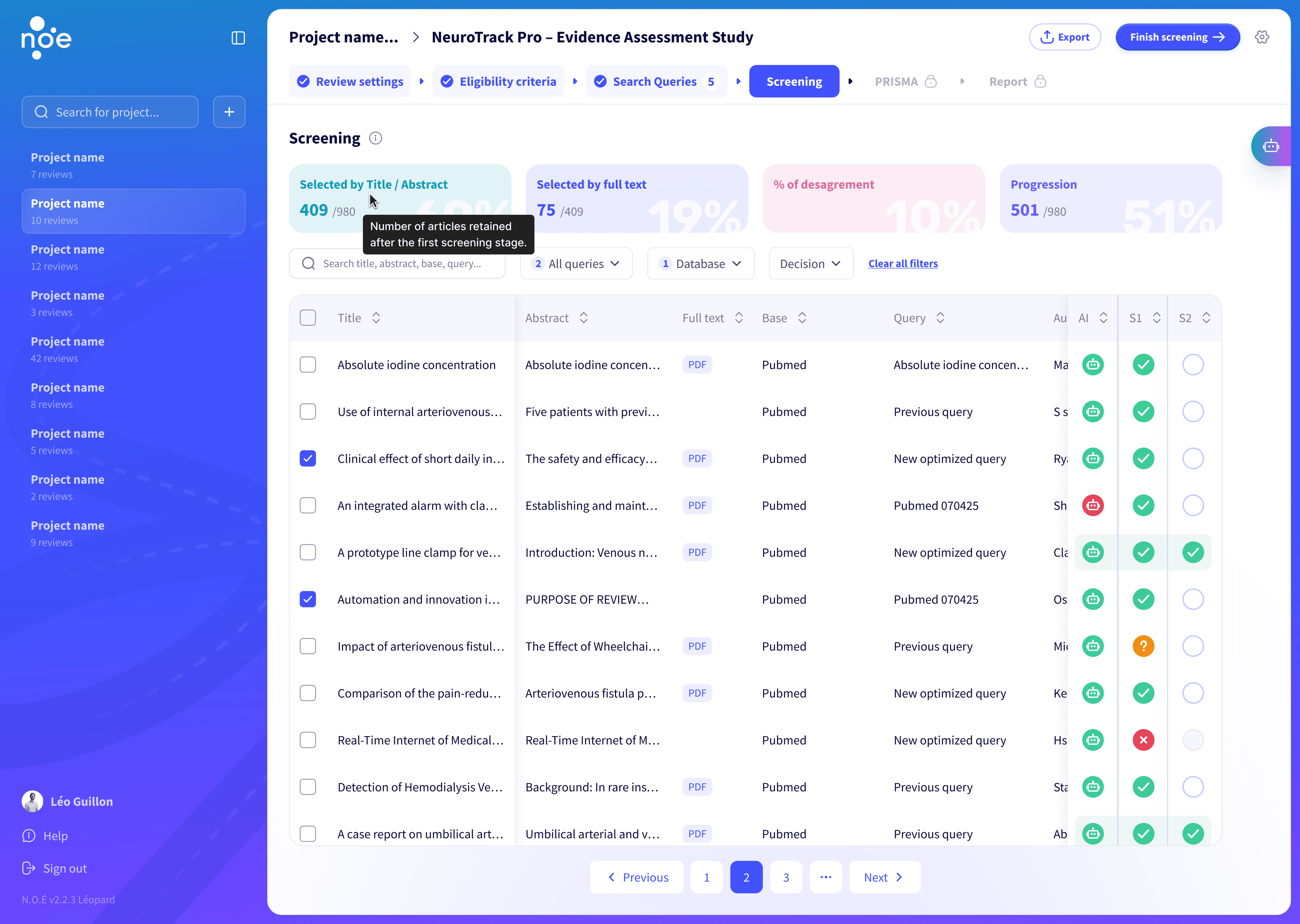Go to the Eligibility criteria step
The height and width of the screenshot is (924, 1300).
499,81
